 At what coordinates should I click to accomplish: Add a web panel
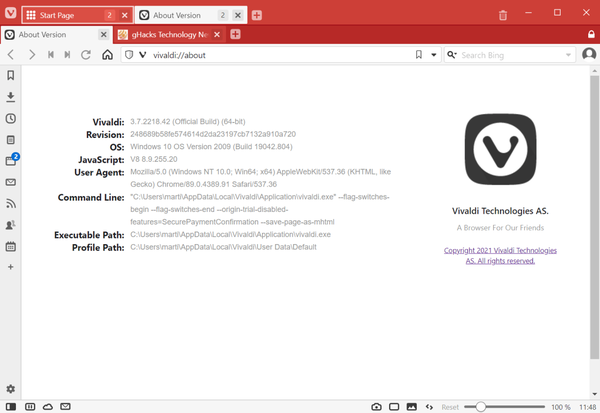tap(11, 267)
